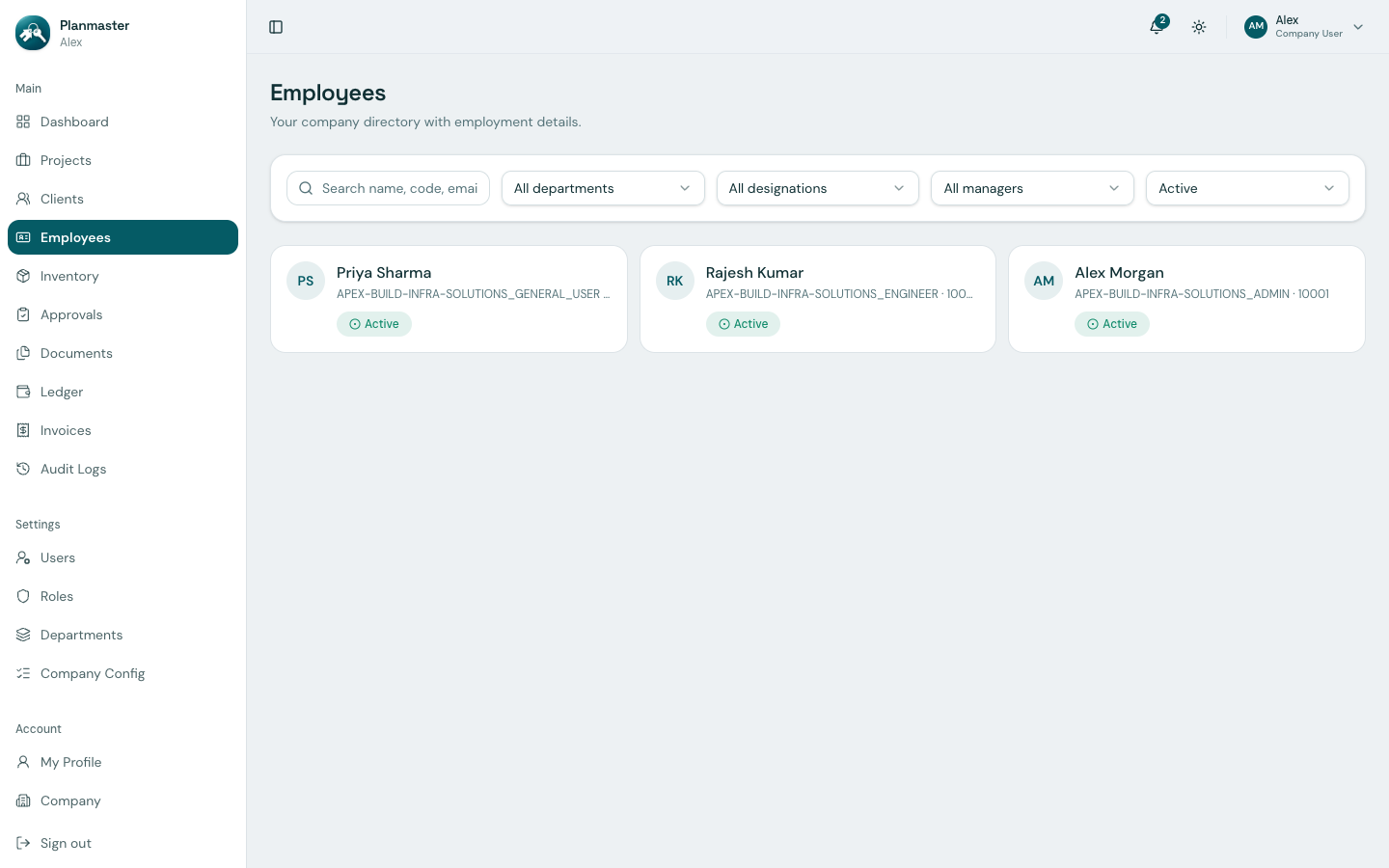Expand the All departments dropdown

(x=603, y=188)
